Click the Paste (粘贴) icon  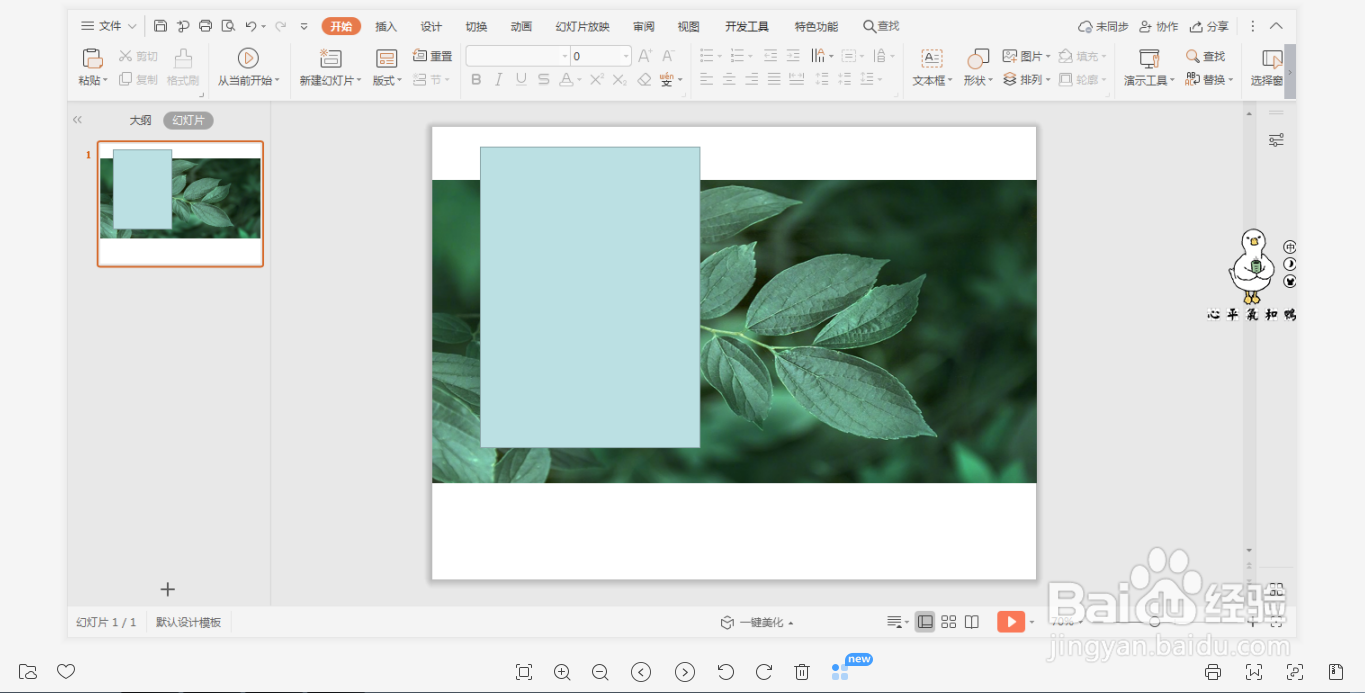pyautogui.click(x=92, y=59)
